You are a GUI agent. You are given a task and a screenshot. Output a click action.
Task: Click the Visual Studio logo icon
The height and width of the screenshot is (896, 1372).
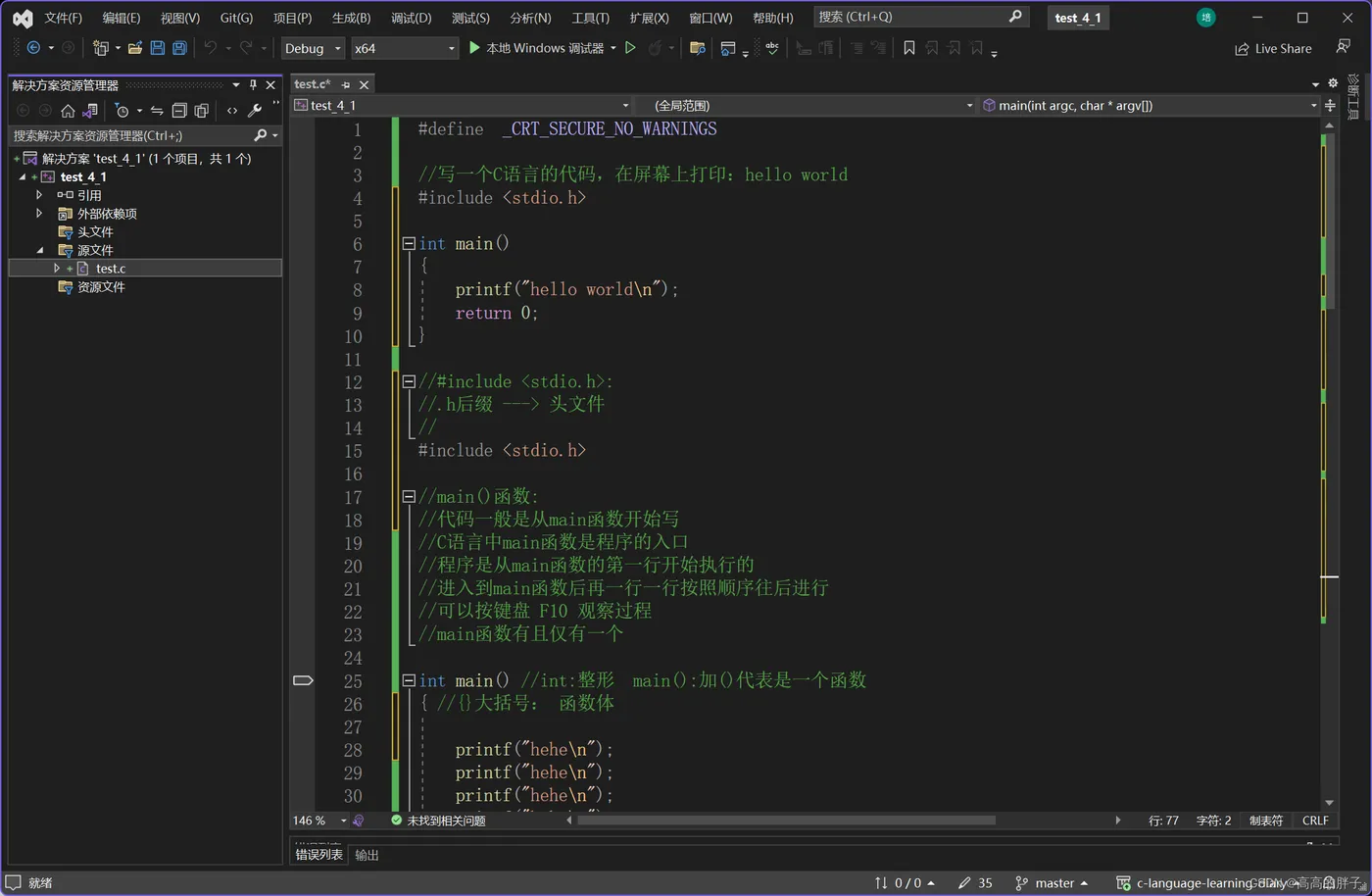[x=23, y=18]
